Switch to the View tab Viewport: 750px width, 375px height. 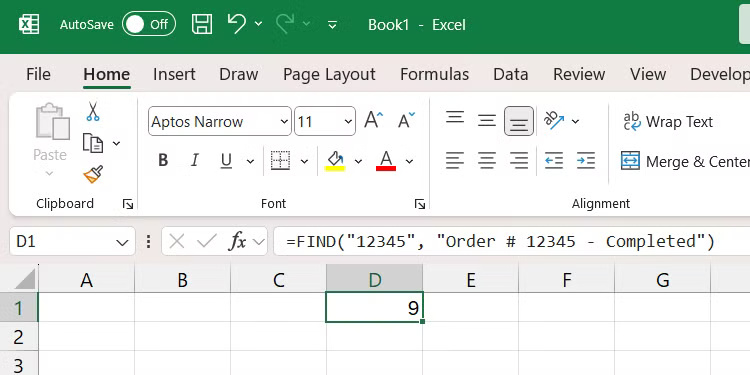click(x=648, y=74)
